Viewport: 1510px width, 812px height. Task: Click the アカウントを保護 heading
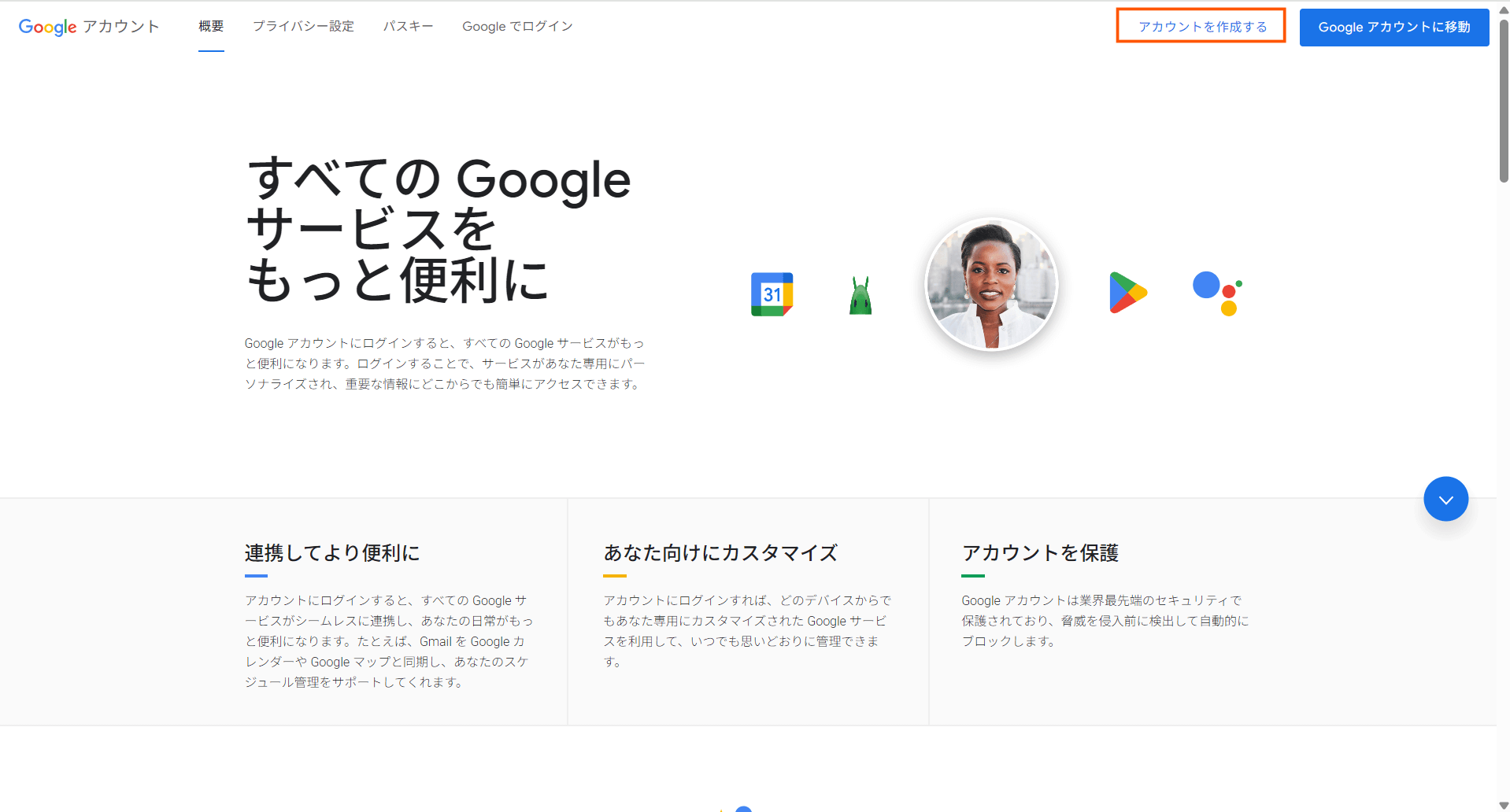(1040, 553)
